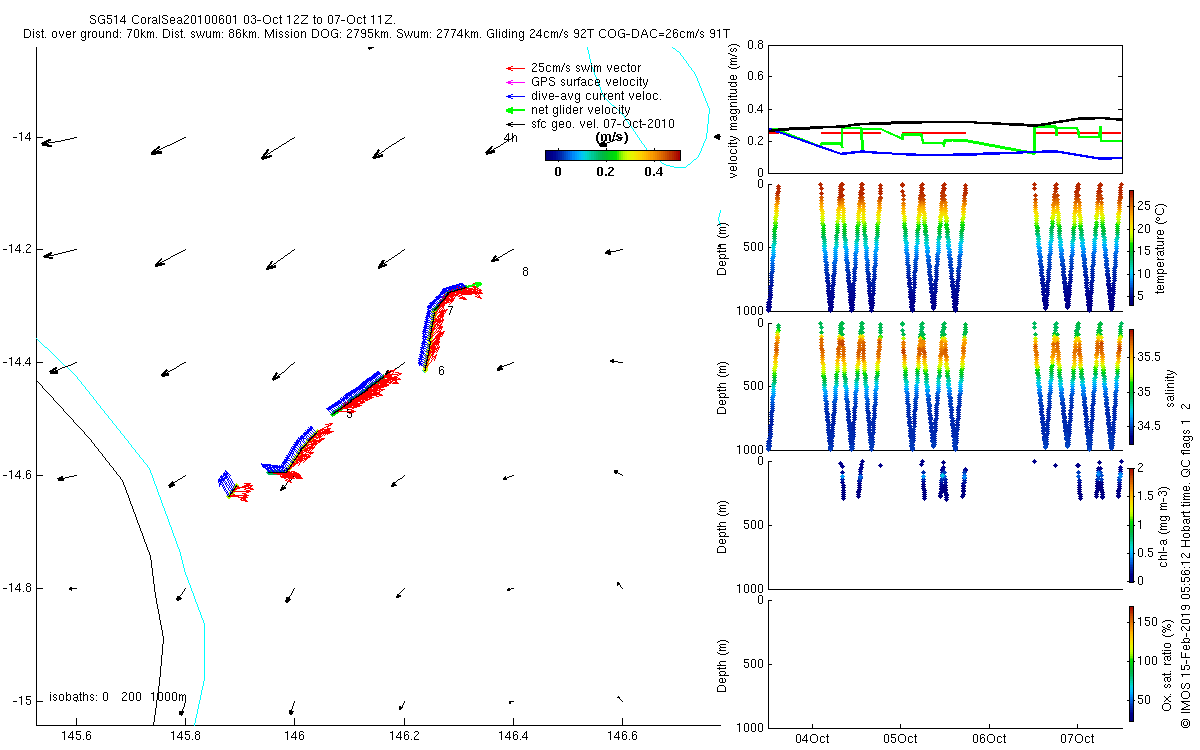Click the '-15' latitude tick label
Viewport: 1200px width, 750px height.
(x=21, y=701)
